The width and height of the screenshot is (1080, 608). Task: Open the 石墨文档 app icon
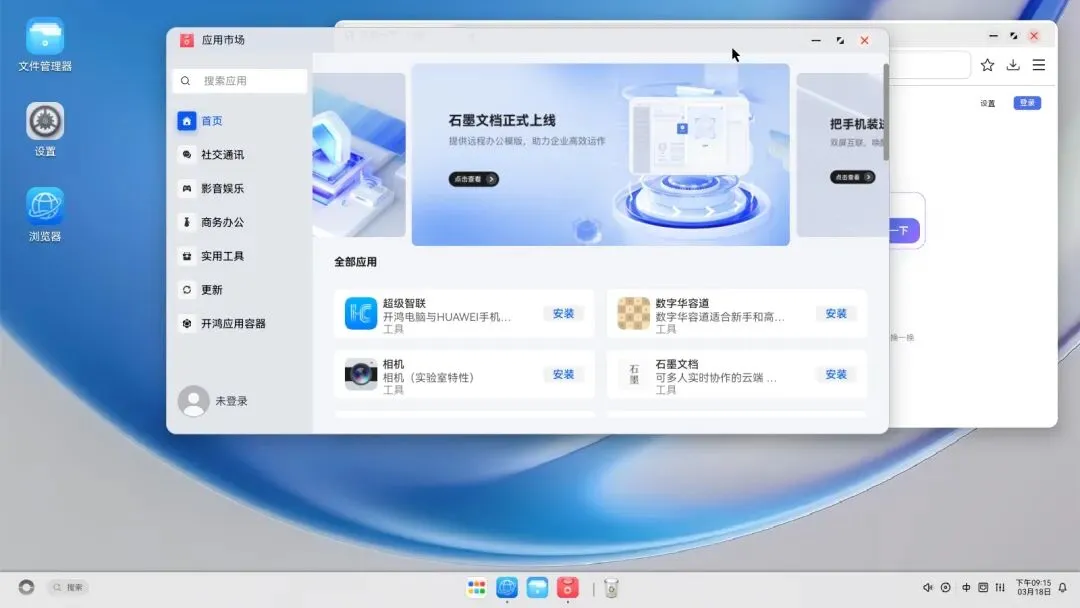633,374
